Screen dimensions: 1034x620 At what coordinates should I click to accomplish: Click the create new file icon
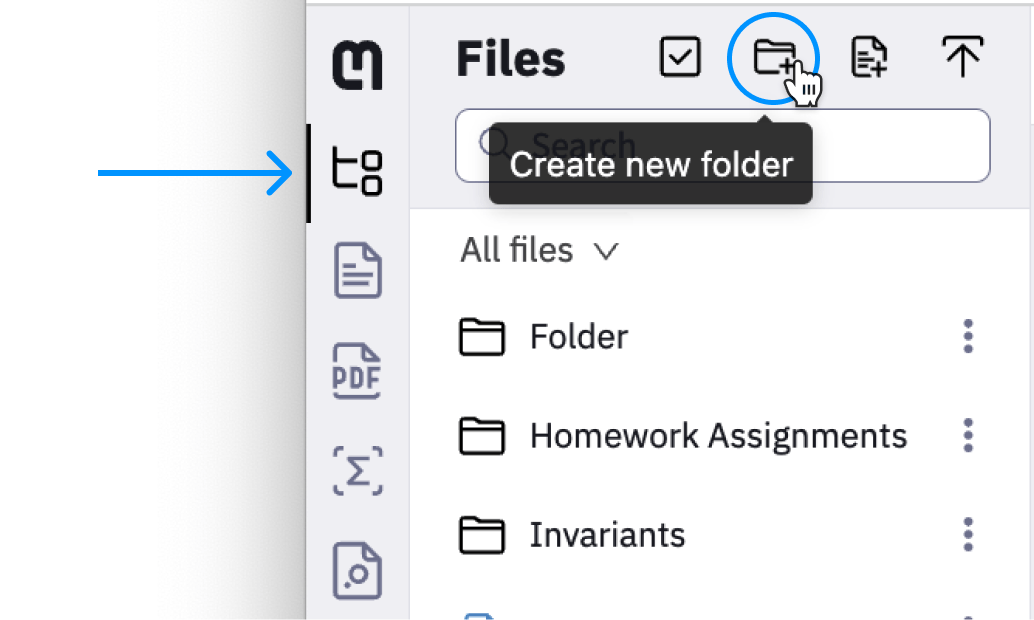tap(868, 57)
